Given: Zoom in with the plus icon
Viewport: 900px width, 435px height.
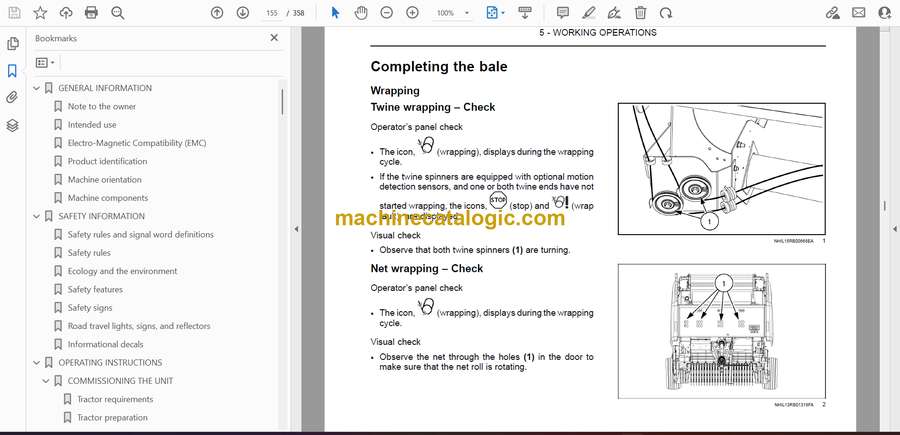Looking at the screenshot, I should tap(412, 13).
